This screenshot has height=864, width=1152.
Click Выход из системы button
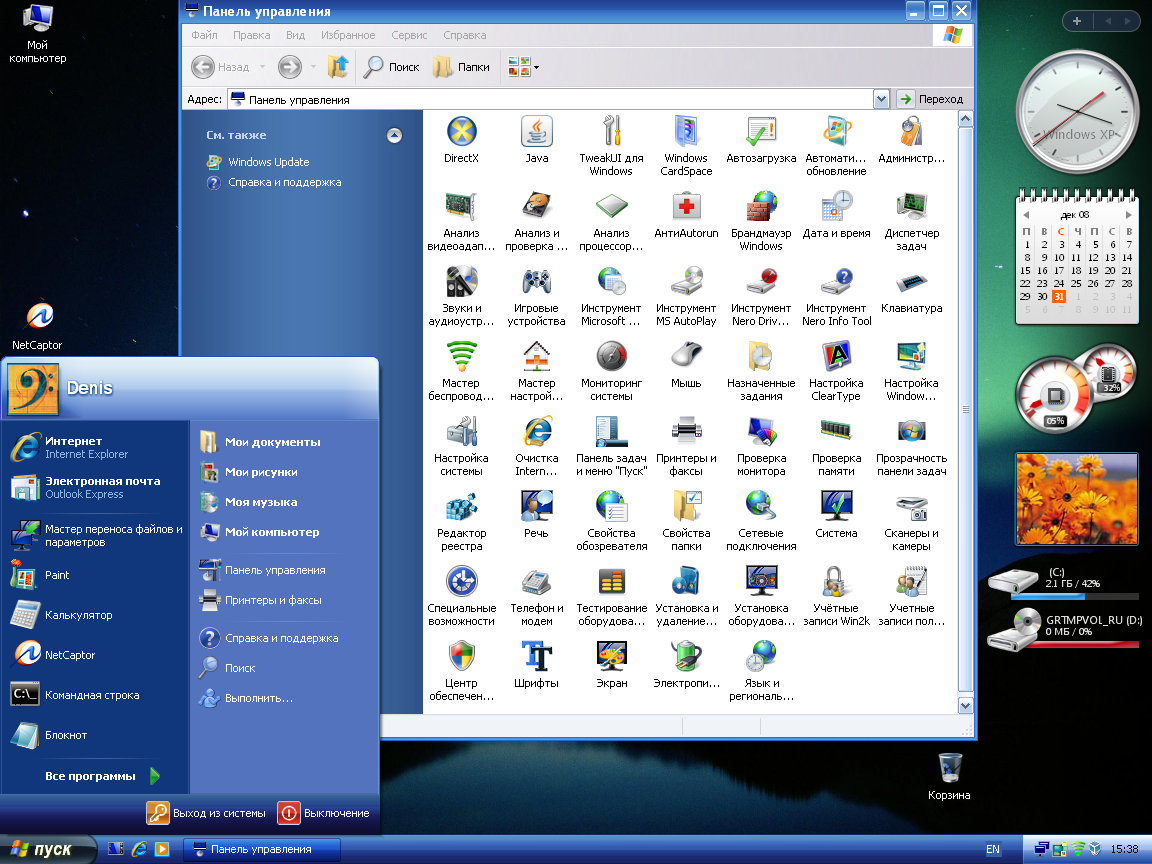pyautogui.click(x=206, y=813)
